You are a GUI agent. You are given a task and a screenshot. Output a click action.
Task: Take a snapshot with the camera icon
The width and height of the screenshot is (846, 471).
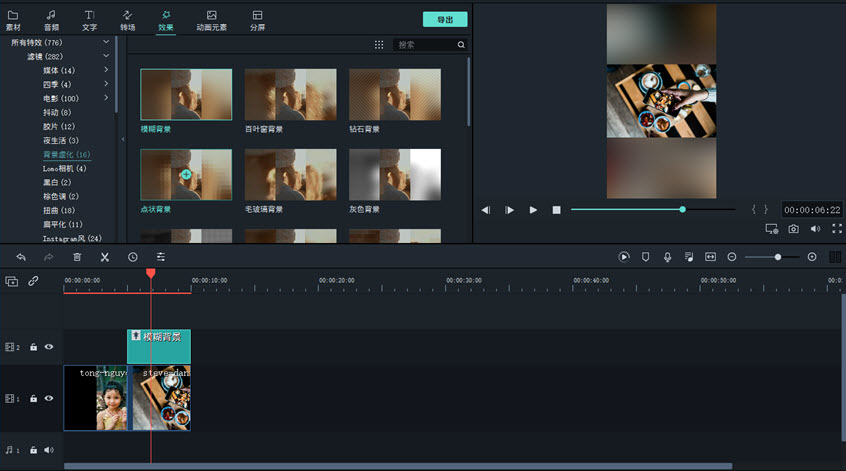point(793,229)
